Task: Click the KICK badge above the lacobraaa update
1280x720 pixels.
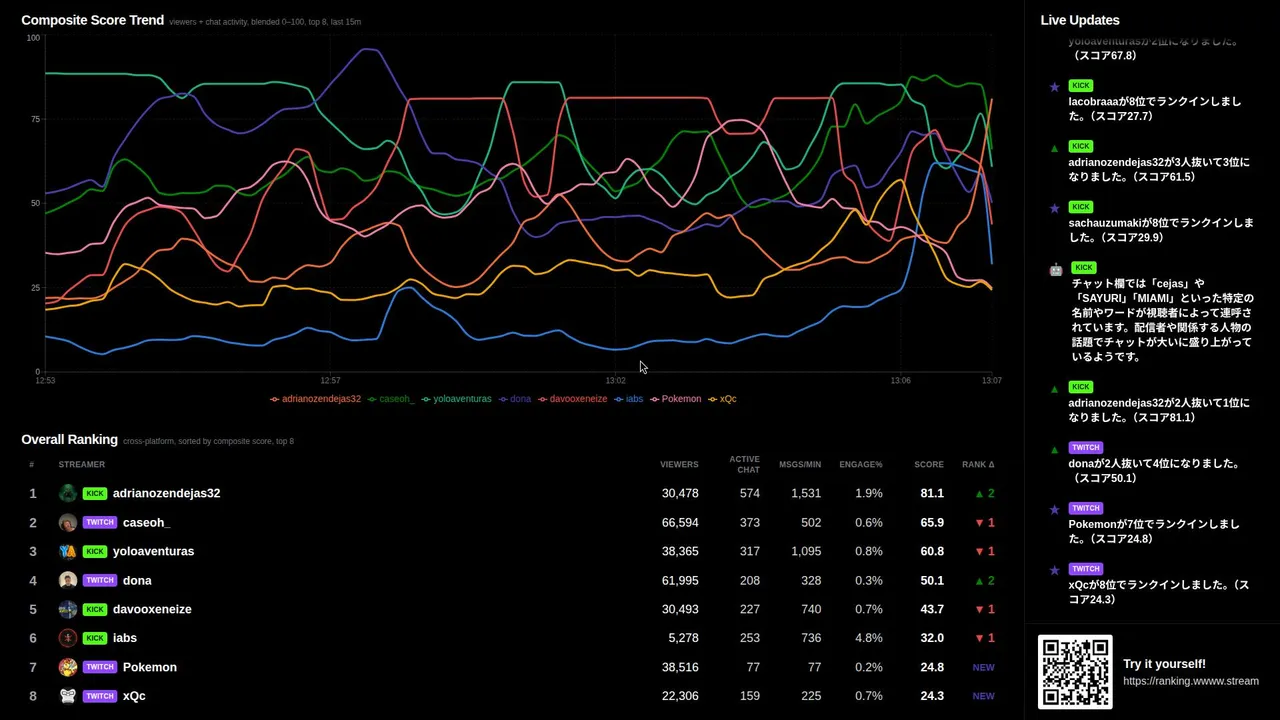Action: (1080, 86)
